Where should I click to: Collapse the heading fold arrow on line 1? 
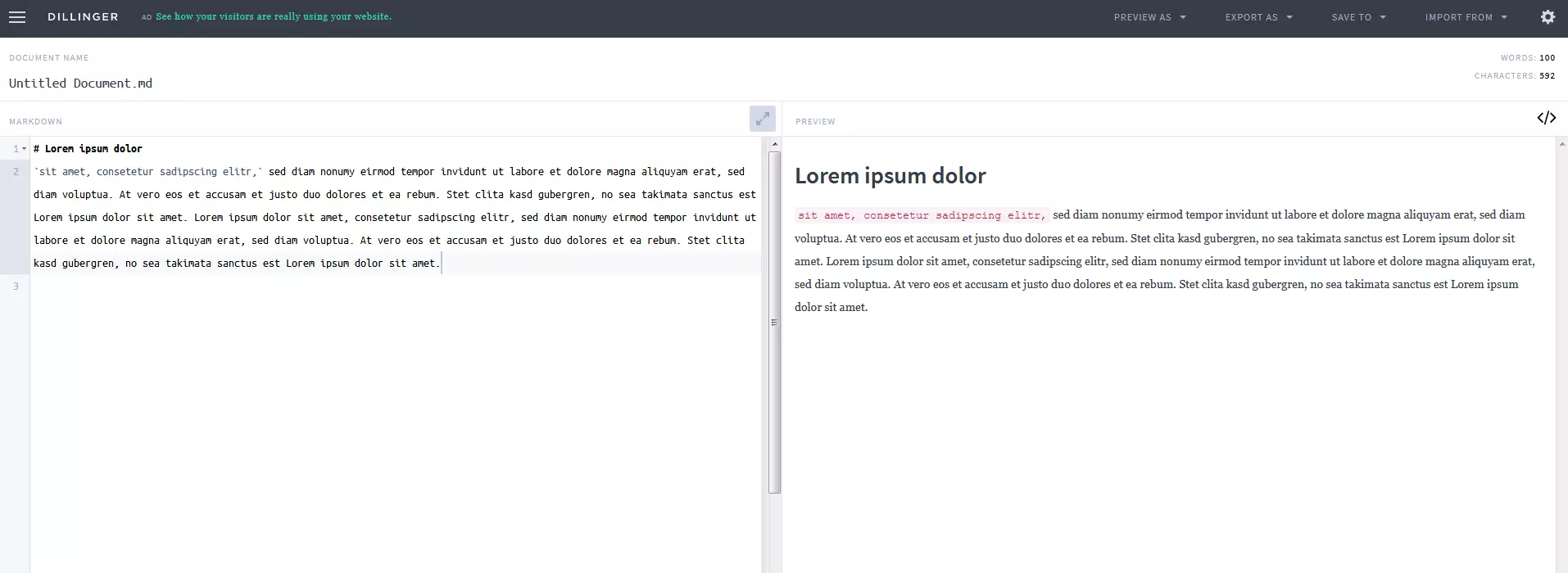25,149
